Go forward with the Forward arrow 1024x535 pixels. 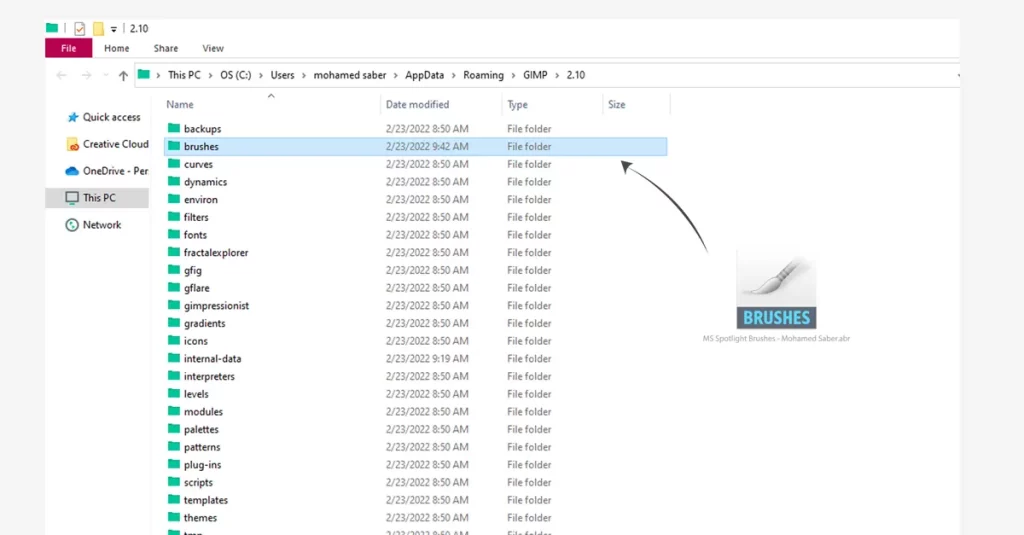point(86,76)
